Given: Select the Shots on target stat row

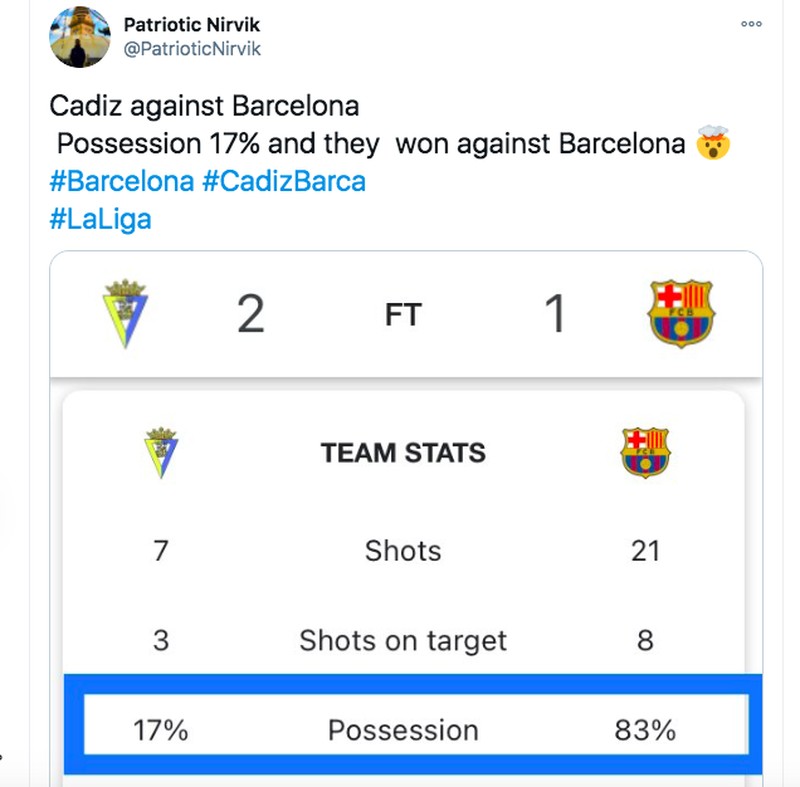Looking at the screenshot, I should point(402,640).
